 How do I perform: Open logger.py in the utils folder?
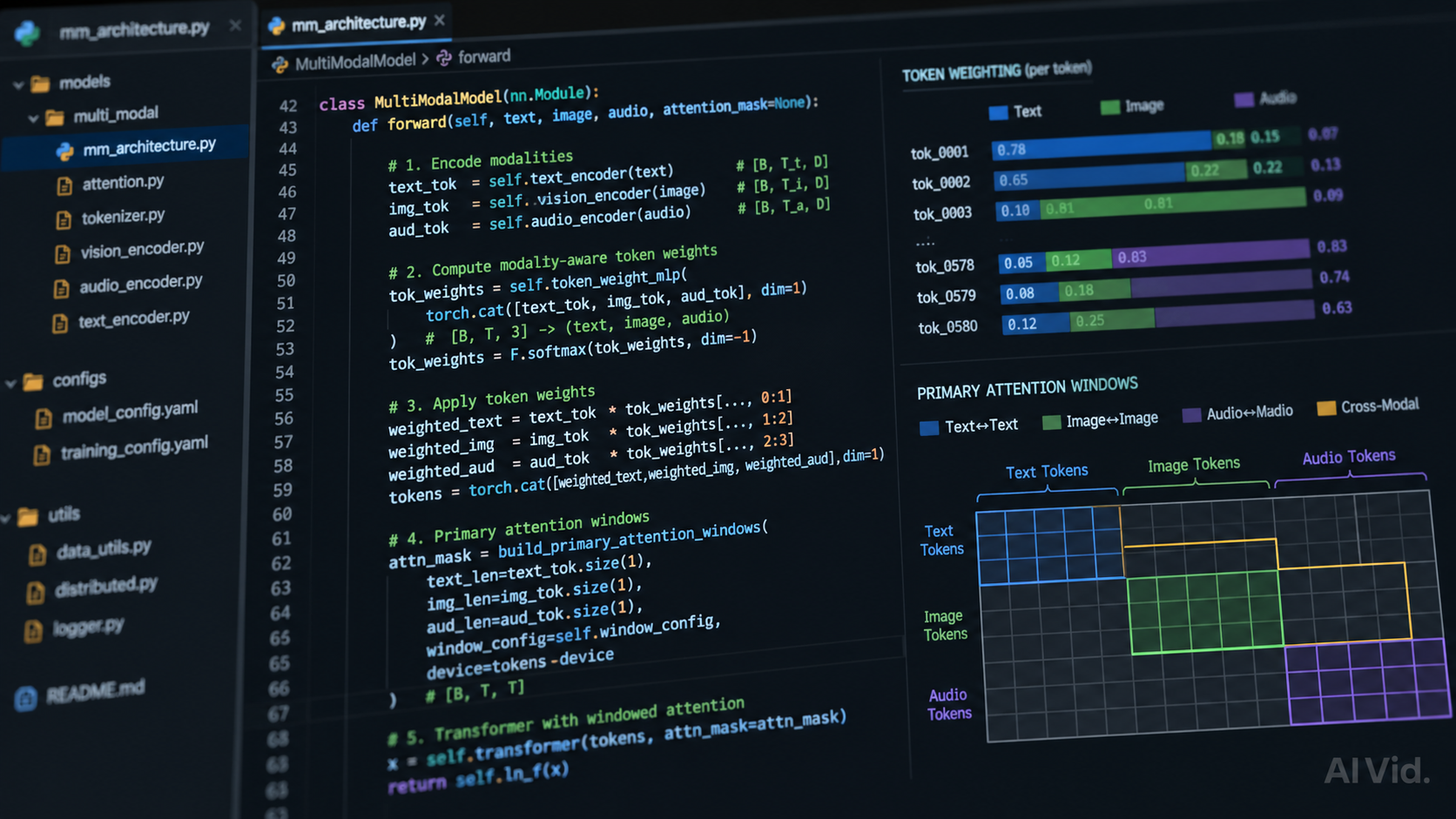88,627
